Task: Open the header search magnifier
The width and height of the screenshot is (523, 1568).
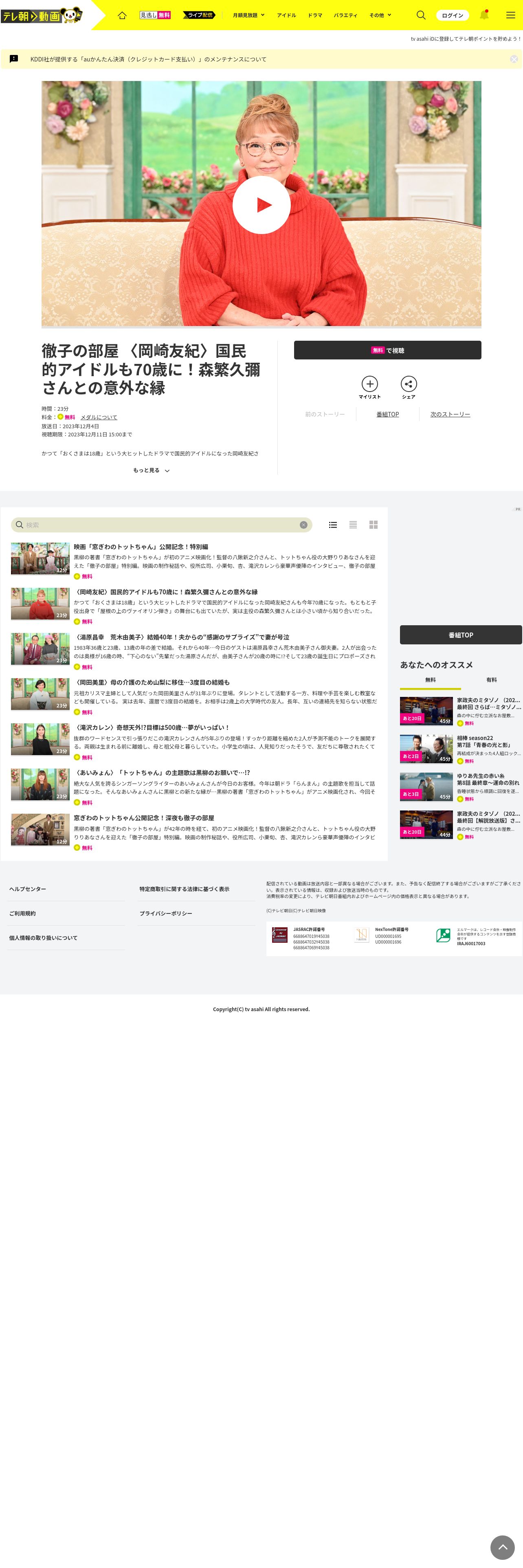Action: tap(421, 15)
